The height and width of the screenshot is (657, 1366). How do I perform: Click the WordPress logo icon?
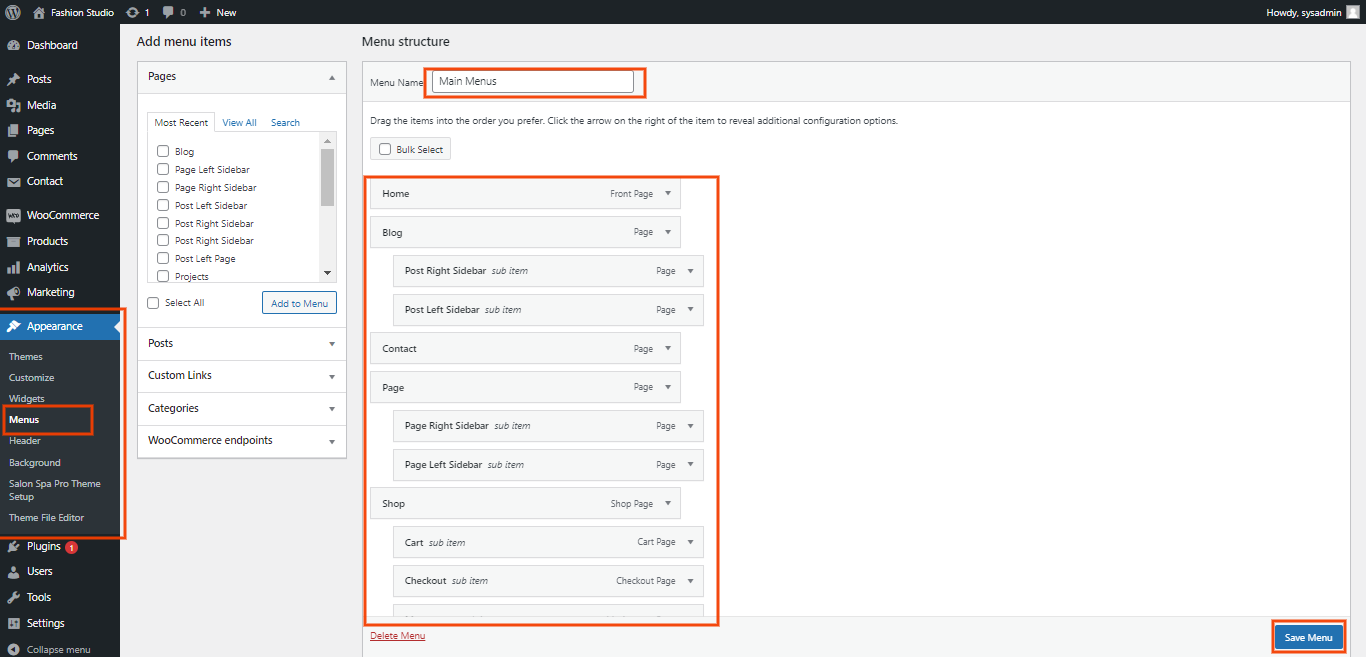(x=13, y=12)
